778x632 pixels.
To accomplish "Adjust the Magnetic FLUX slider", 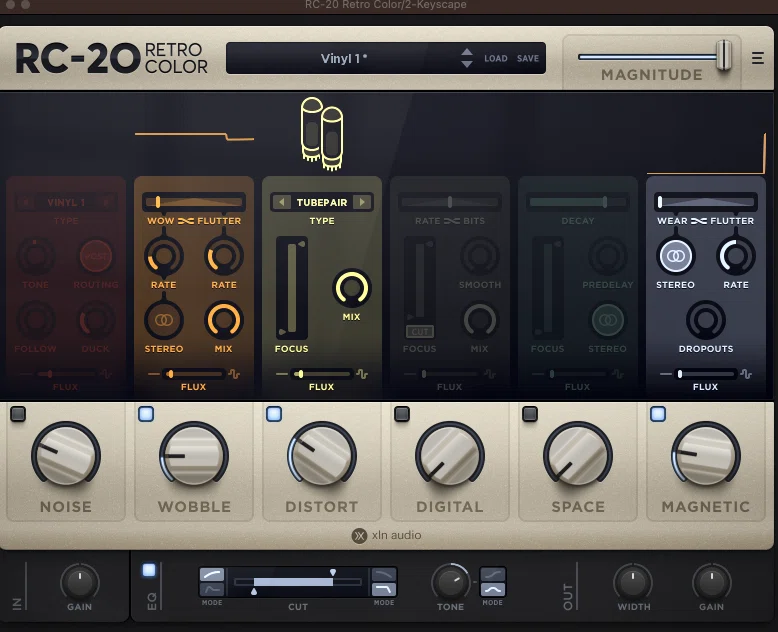I will pos(706,374).
